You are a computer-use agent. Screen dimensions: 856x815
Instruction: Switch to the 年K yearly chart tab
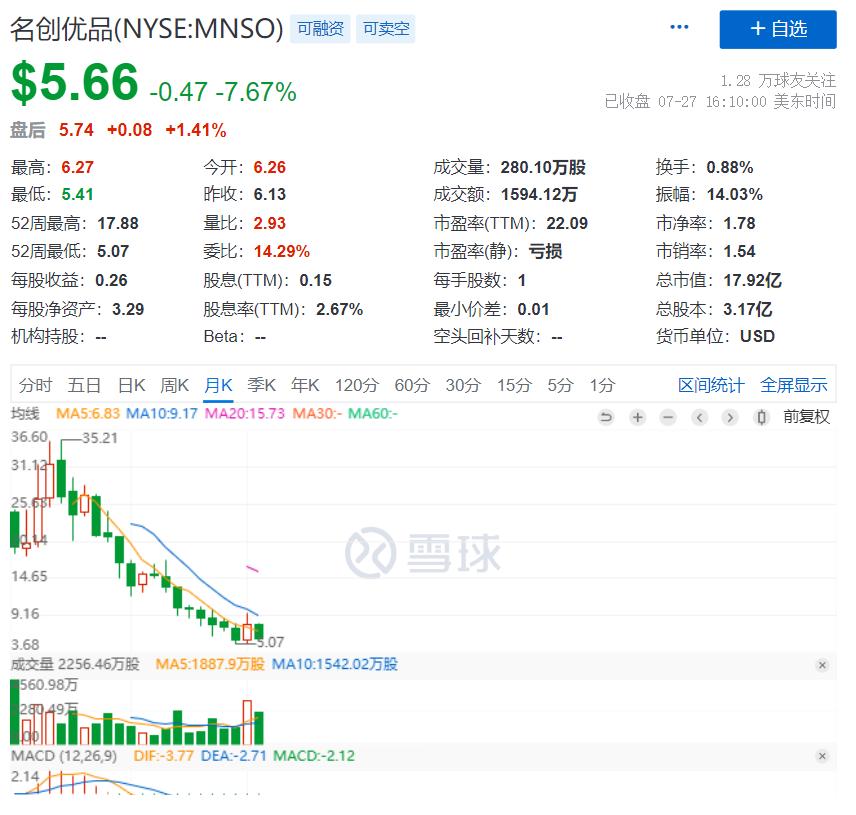(306, 384)
